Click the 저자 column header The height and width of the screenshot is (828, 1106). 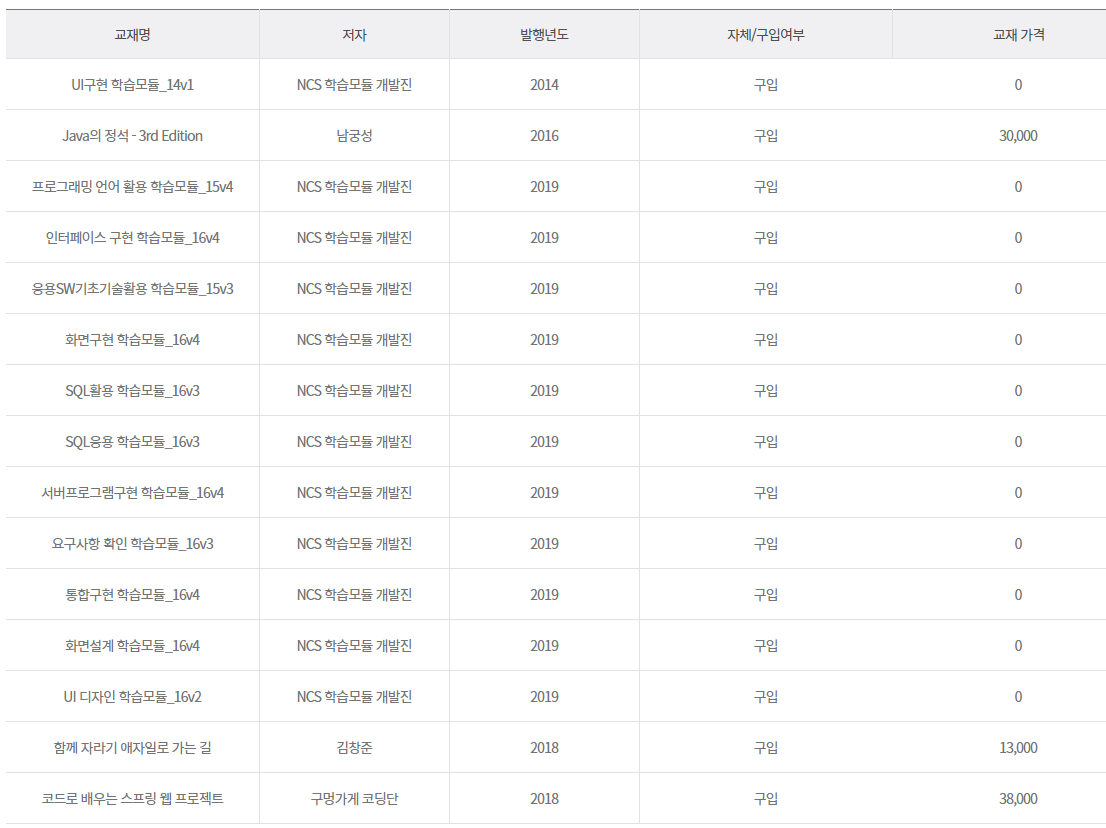pyautogui.click(x=354, y=34)
